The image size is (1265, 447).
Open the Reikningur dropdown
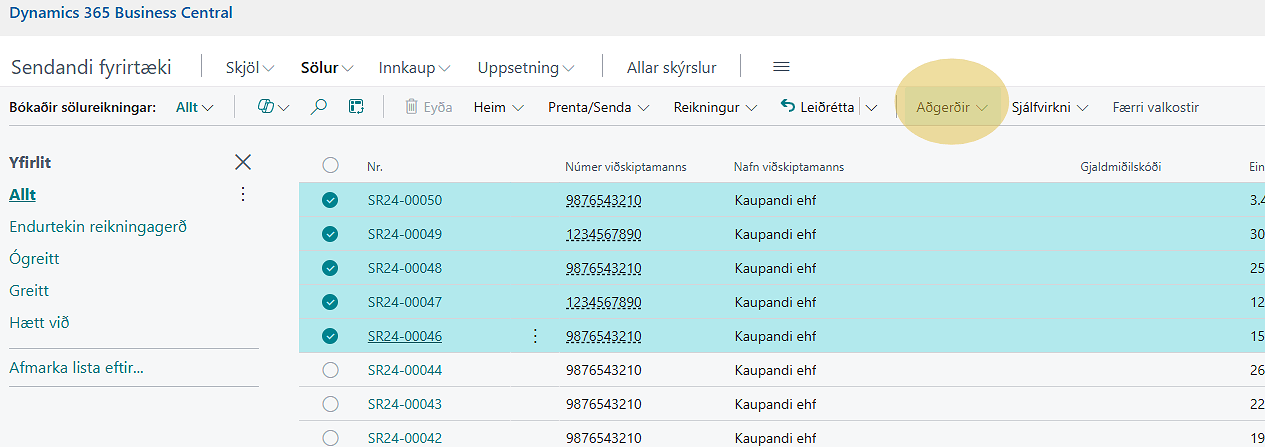point(715,107)
